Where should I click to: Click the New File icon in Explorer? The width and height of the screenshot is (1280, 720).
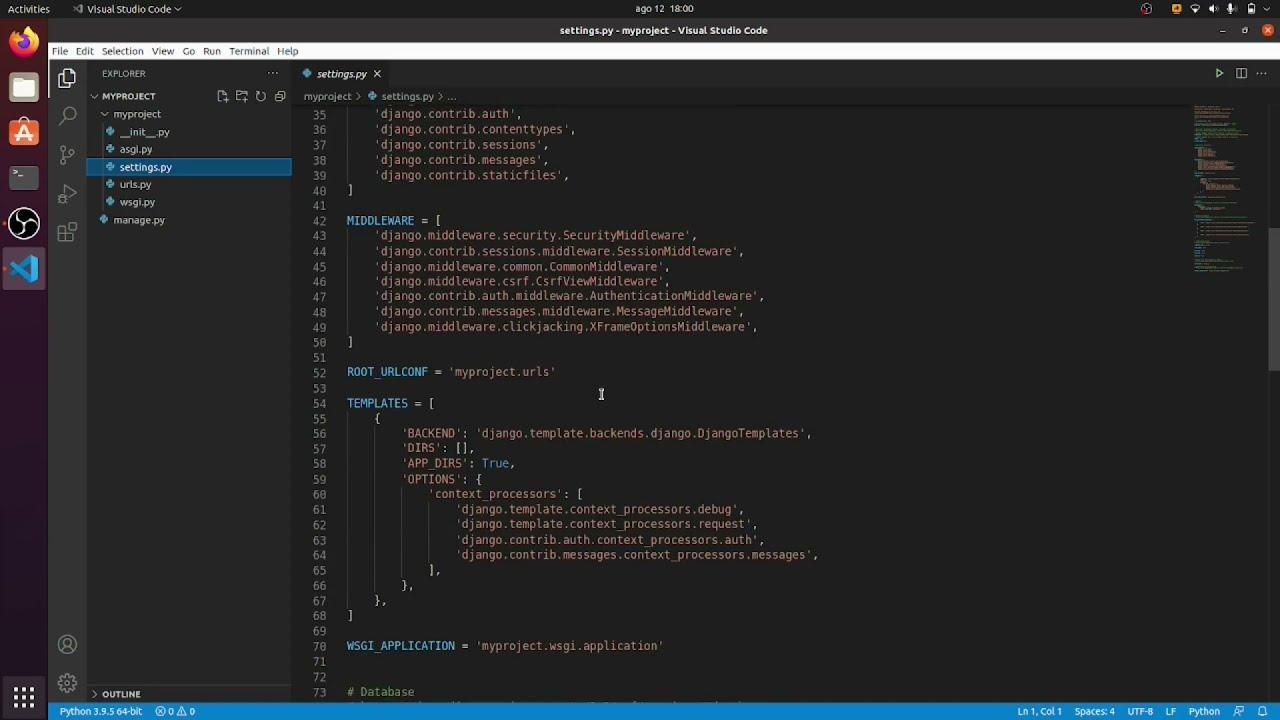222,96
